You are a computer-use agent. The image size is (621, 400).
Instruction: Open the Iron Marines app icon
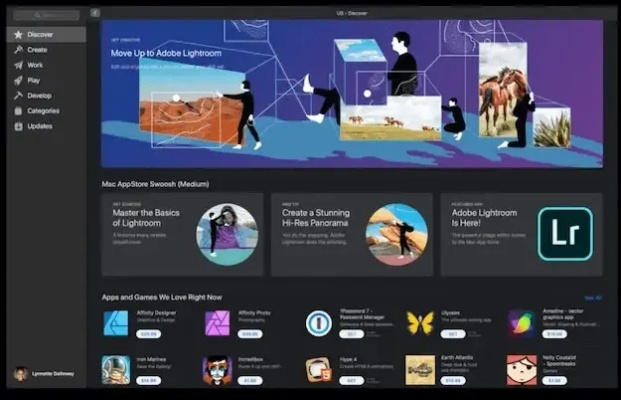coord(115,369)
